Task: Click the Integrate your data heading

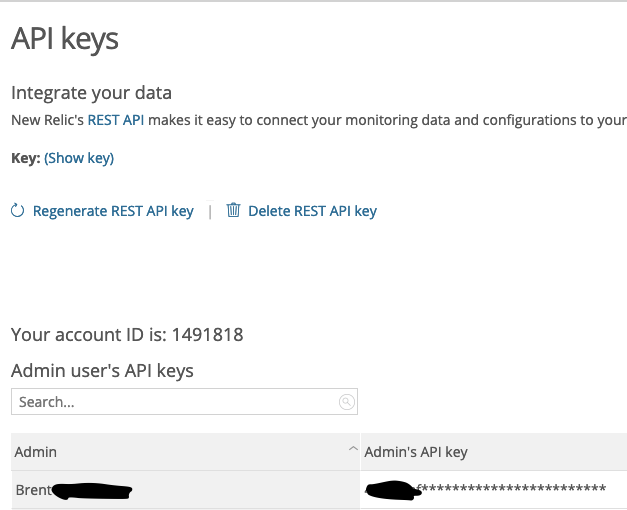Action: 91,93
